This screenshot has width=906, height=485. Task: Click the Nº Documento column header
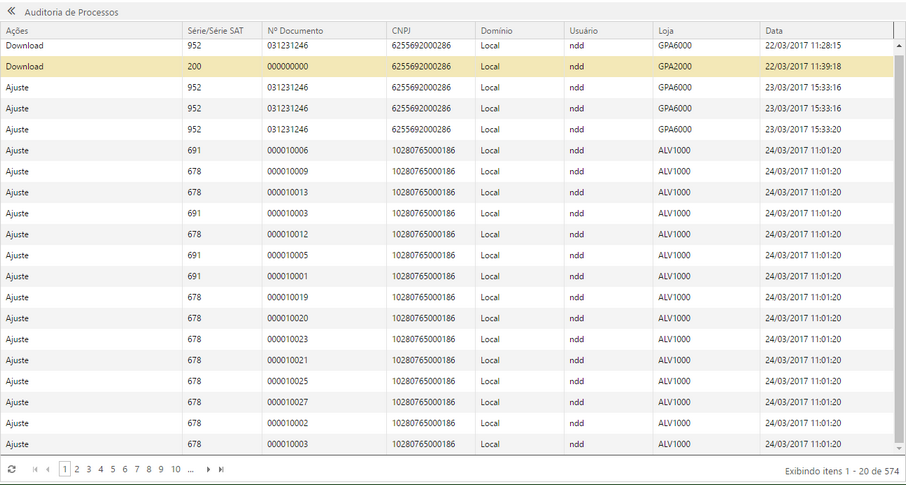[x=295, y=31]
